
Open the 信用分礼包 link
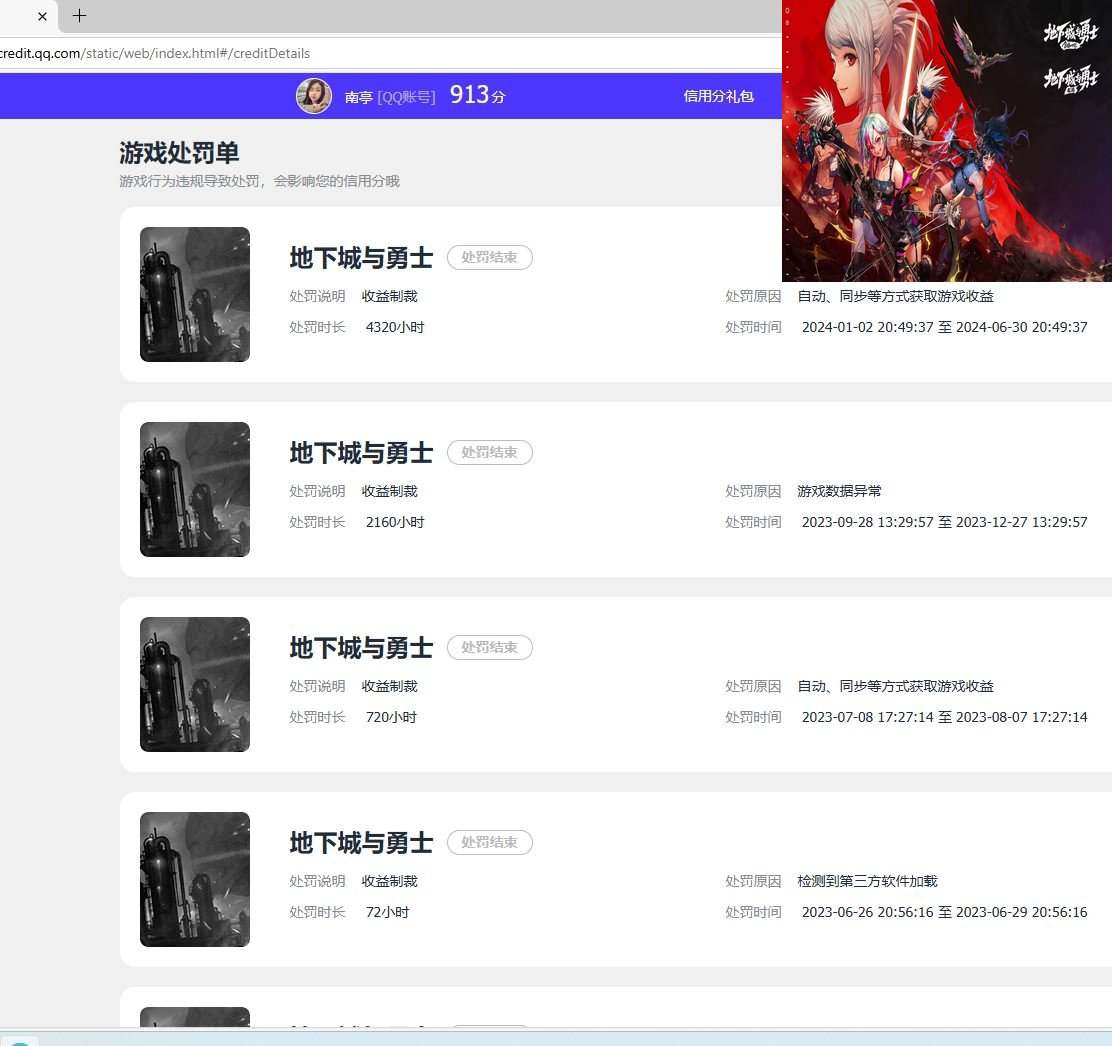point(718,96)
